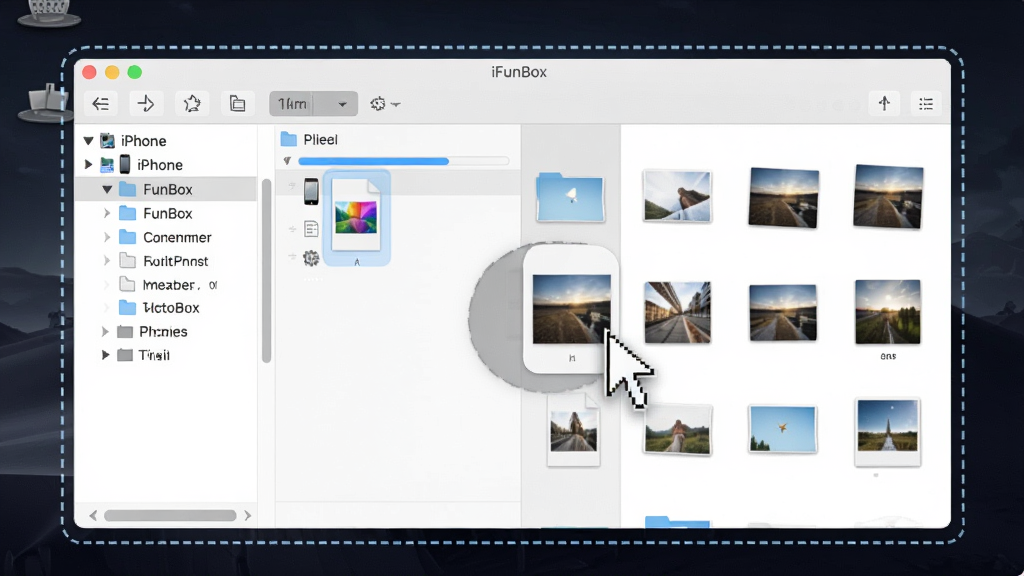Click the document icon in middle pane
The width and height of the screenshot is (1024, 576).
click(x=312, y=229)
